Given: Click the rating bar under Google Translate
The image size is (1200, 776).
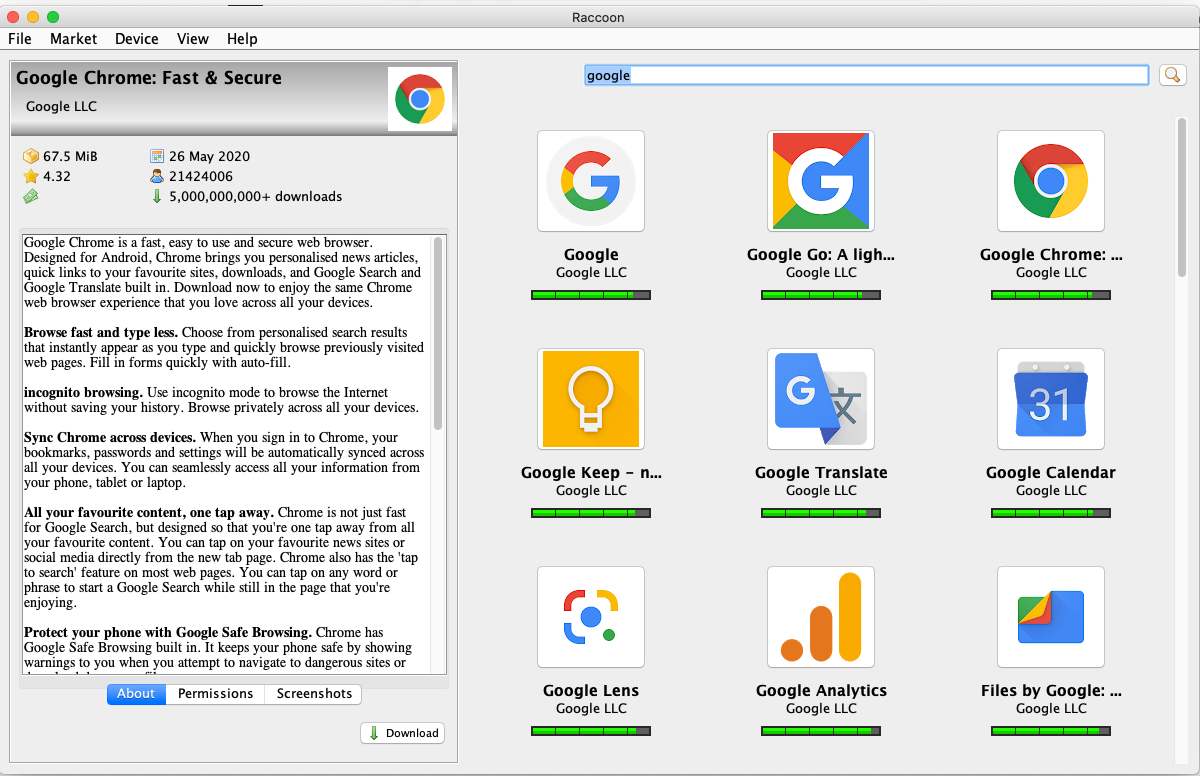Looking at the screenshot, I should point(821,513).
